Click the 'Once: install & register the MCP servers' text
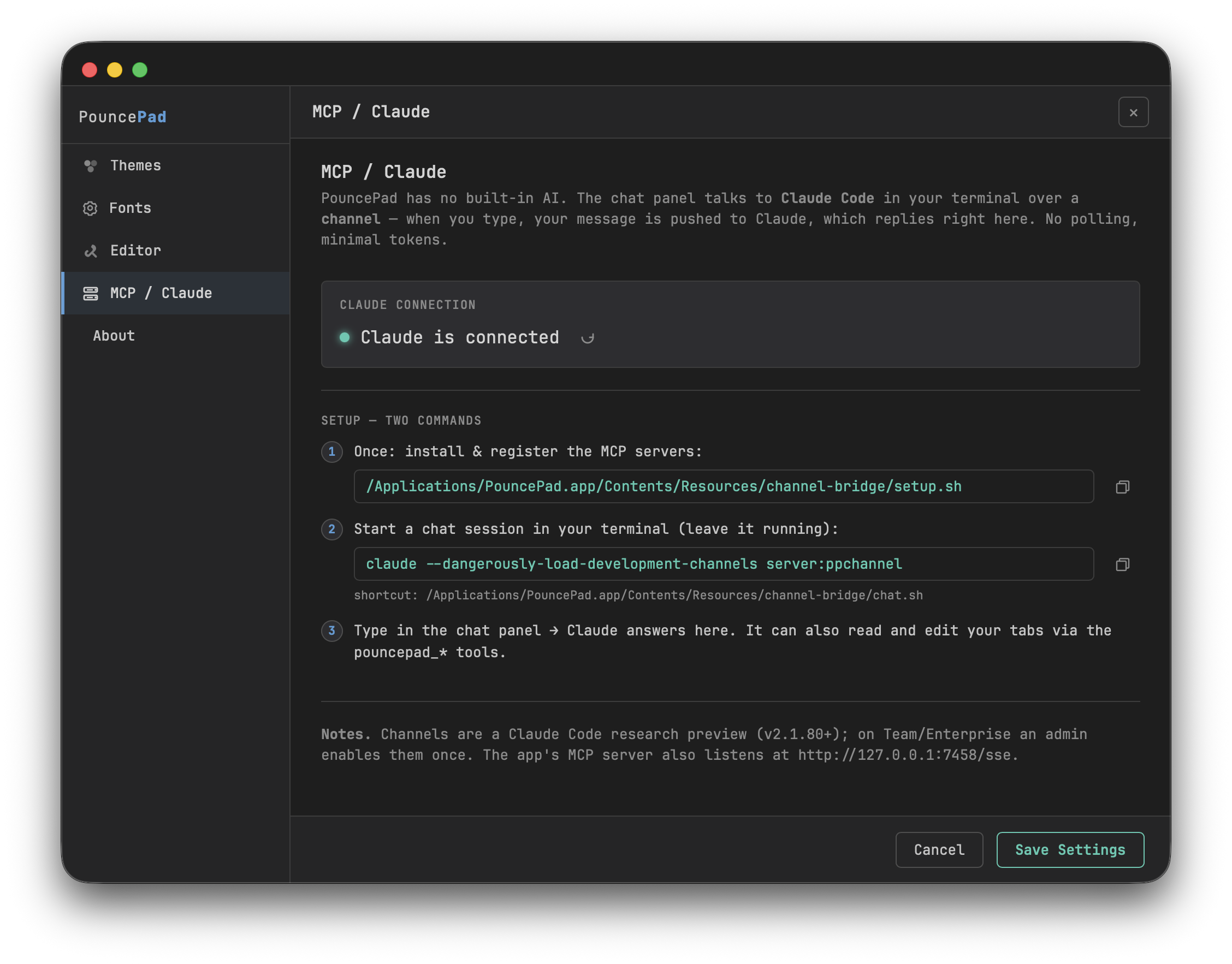Screen dimensions: 1232x964 [x=528, y=451]
